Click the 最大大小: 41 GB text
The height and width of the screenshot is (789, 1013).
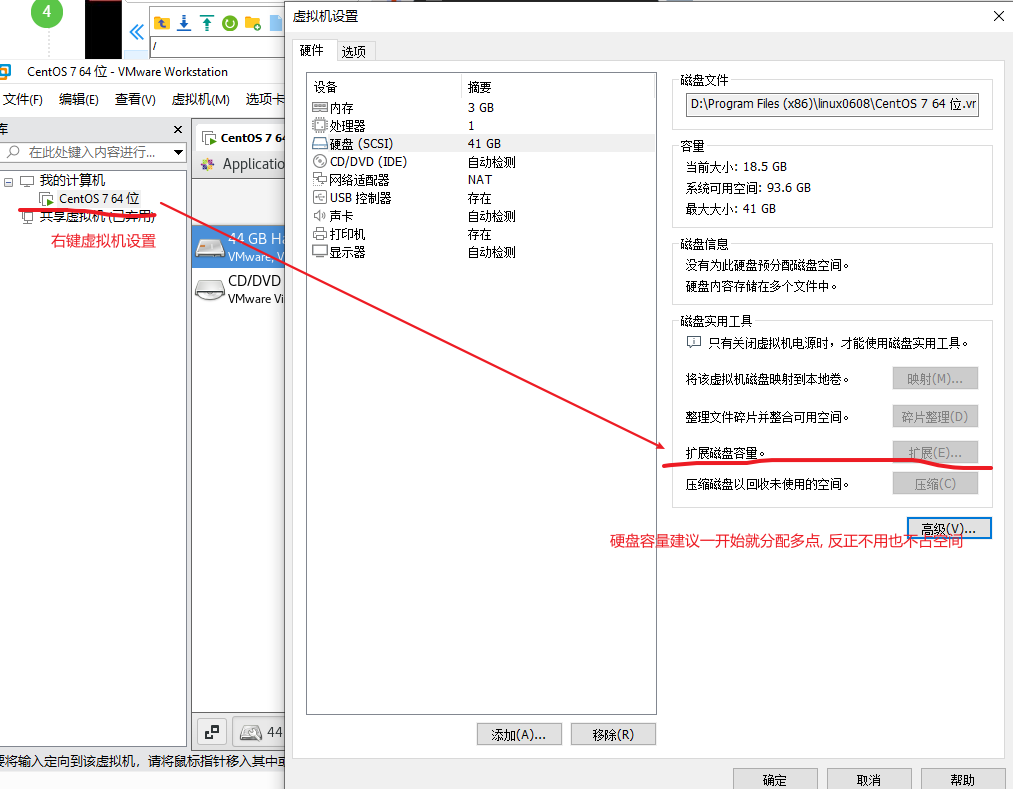[x=731, y=209]
